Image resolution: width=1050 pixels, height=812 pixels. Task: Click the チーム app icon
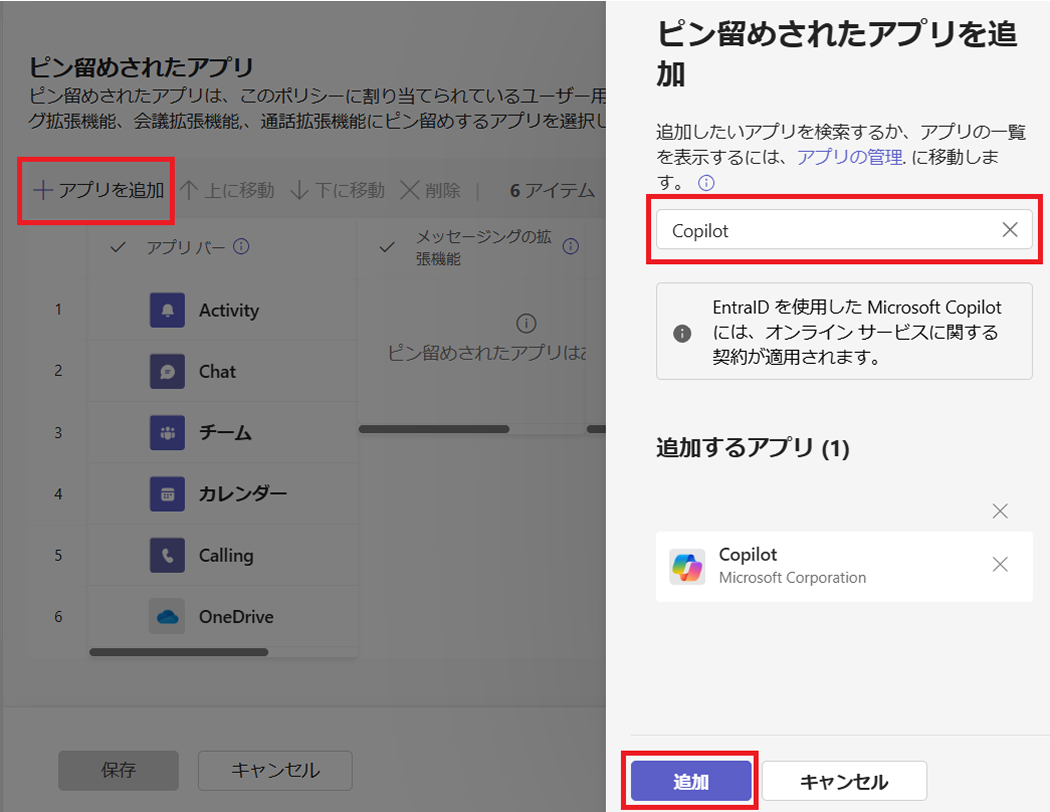[x=167, y=433]
